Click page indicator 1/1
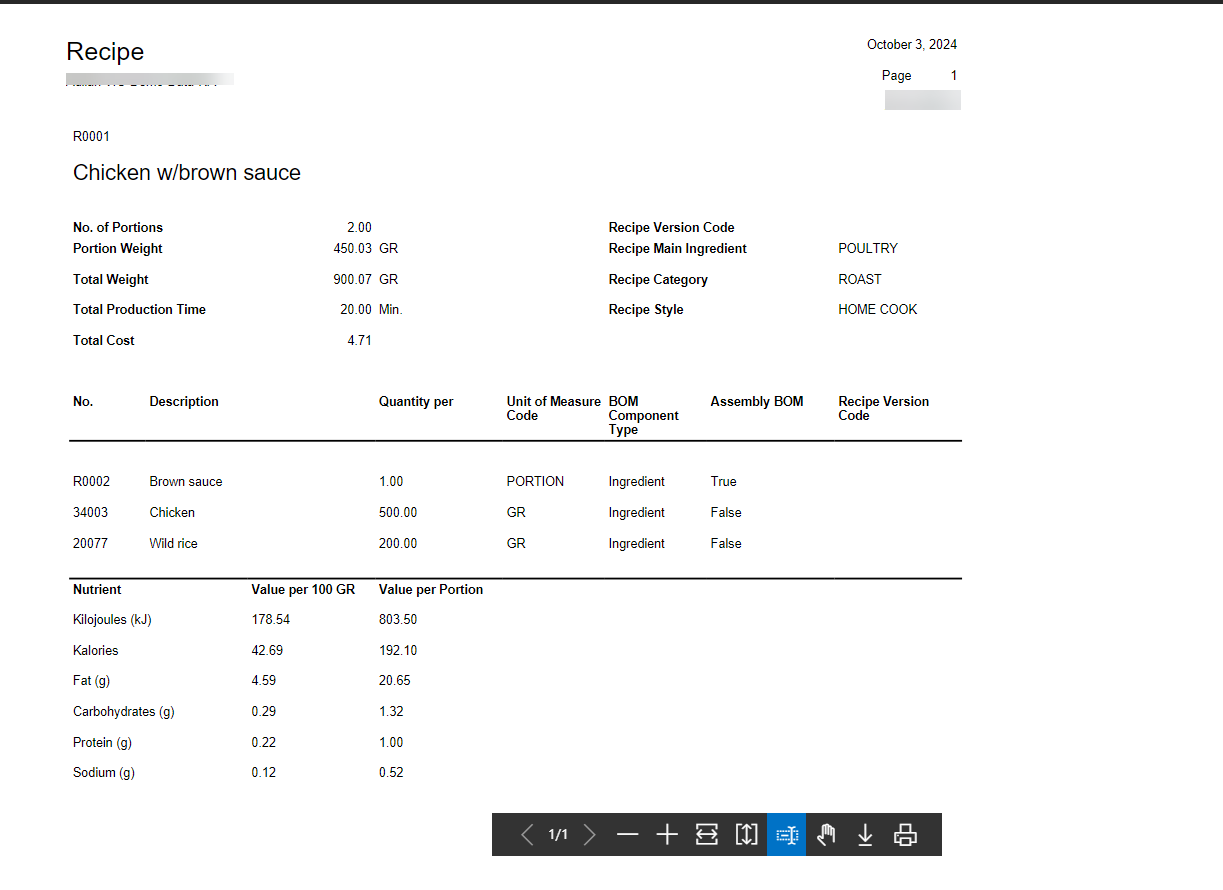1223x890 pixels. [x=558, y=834]
